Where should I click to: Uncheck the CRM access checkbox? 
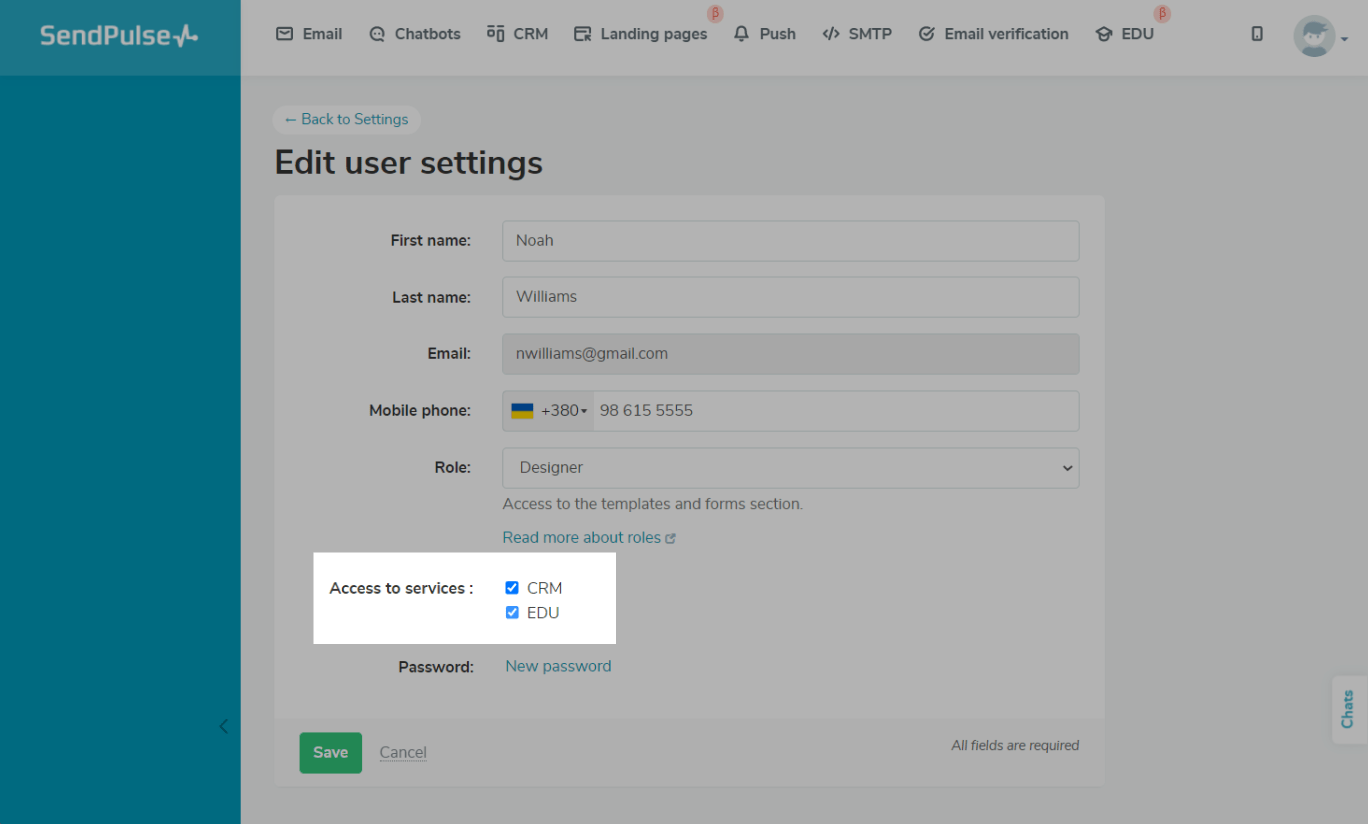(x=512, y=588)
